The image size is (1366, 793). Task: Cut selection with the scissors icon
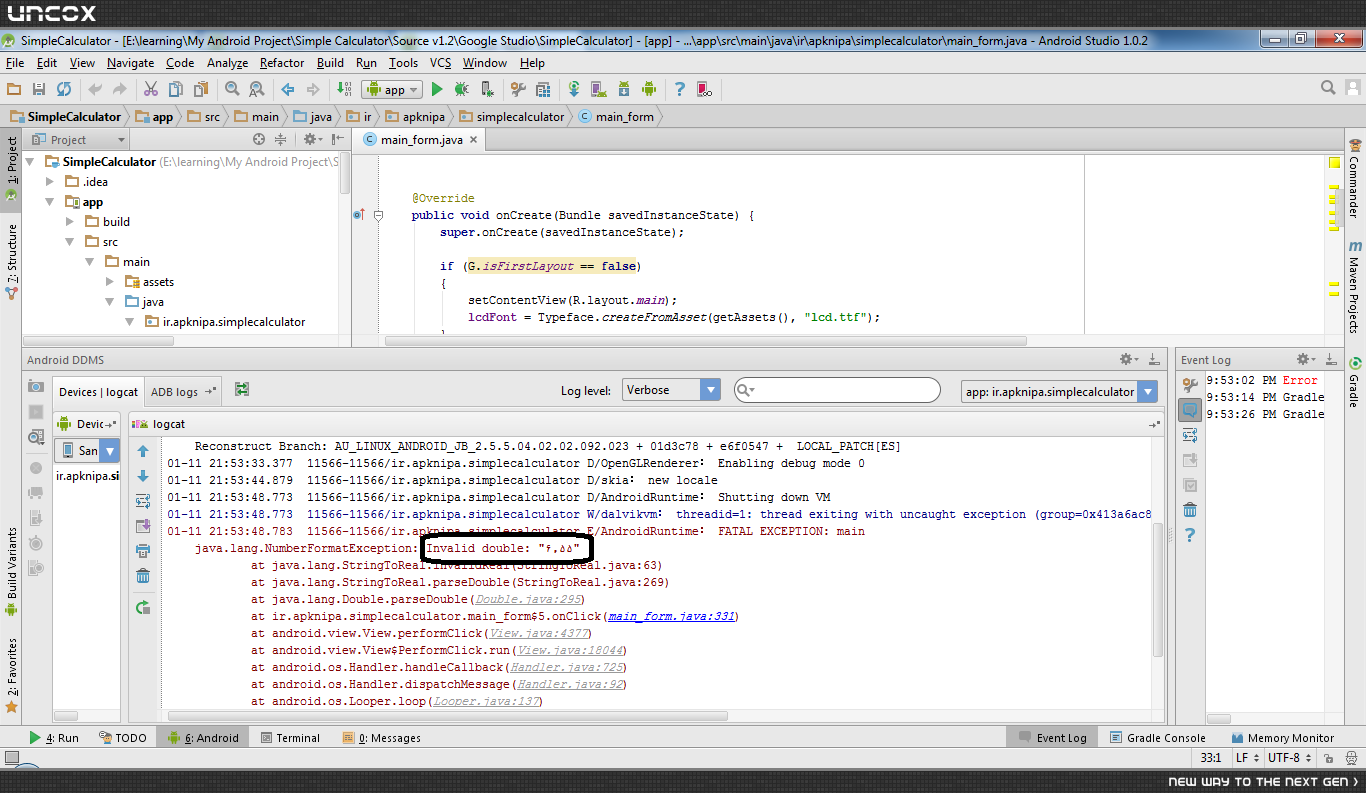pos(151,89)
